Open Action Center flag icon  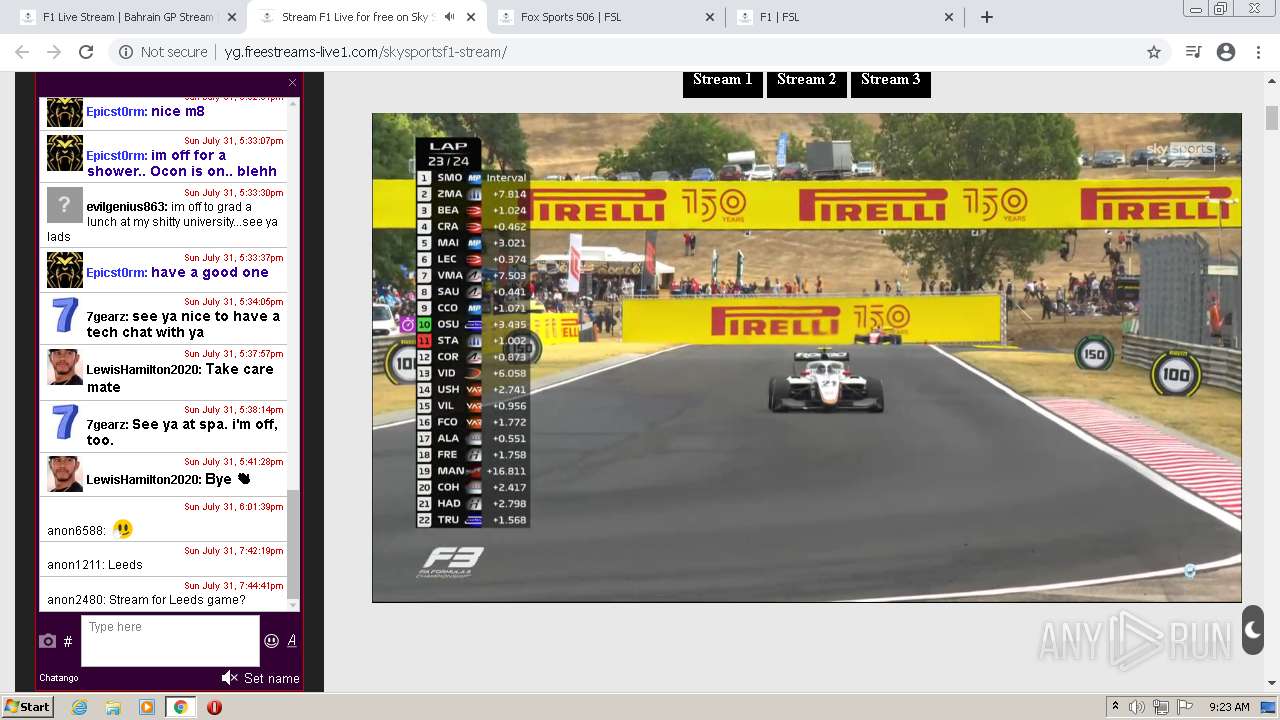(x=1185, y=707)
